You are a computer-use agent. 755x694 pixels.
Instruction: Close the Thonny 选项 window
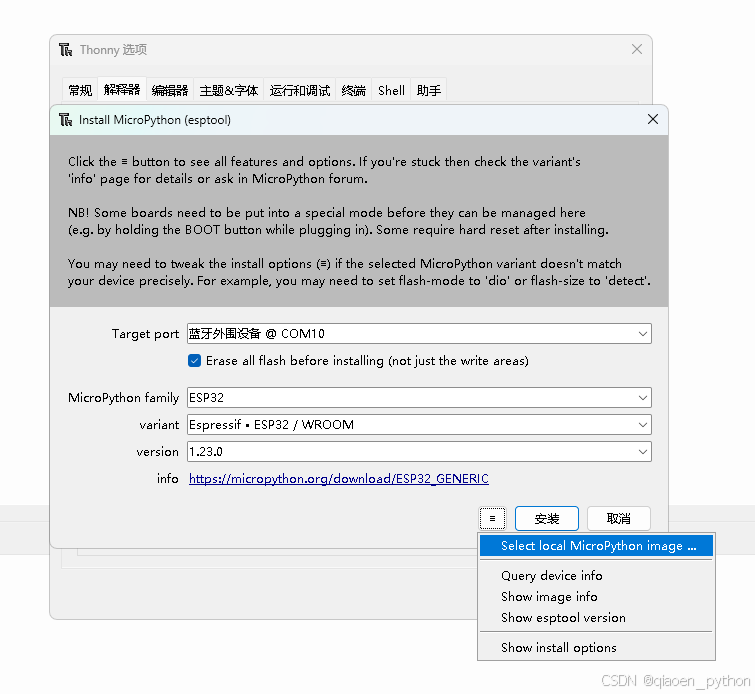[637, 49]
